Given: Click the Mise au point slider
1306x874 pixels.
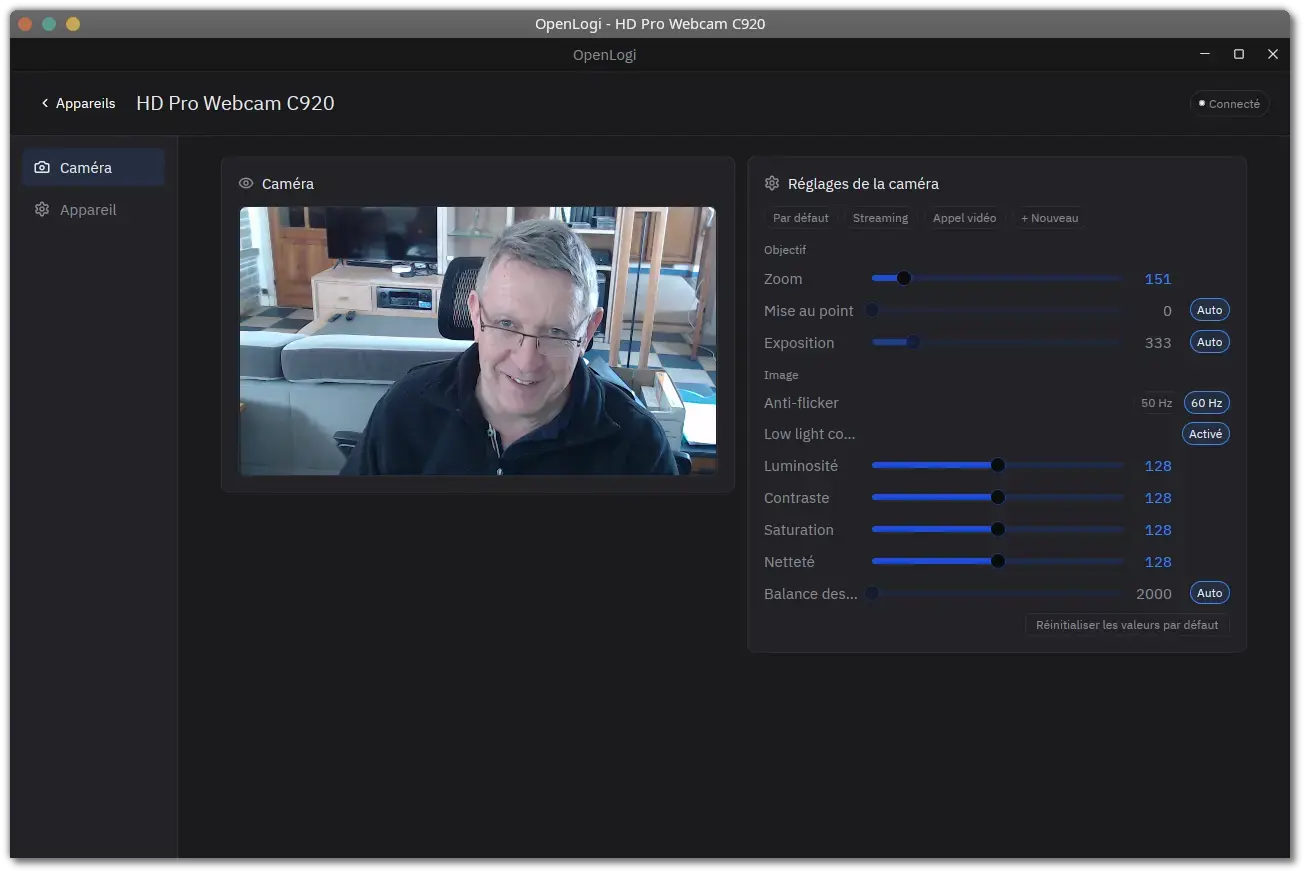Looking at the screenshot, I should (997, 311).
